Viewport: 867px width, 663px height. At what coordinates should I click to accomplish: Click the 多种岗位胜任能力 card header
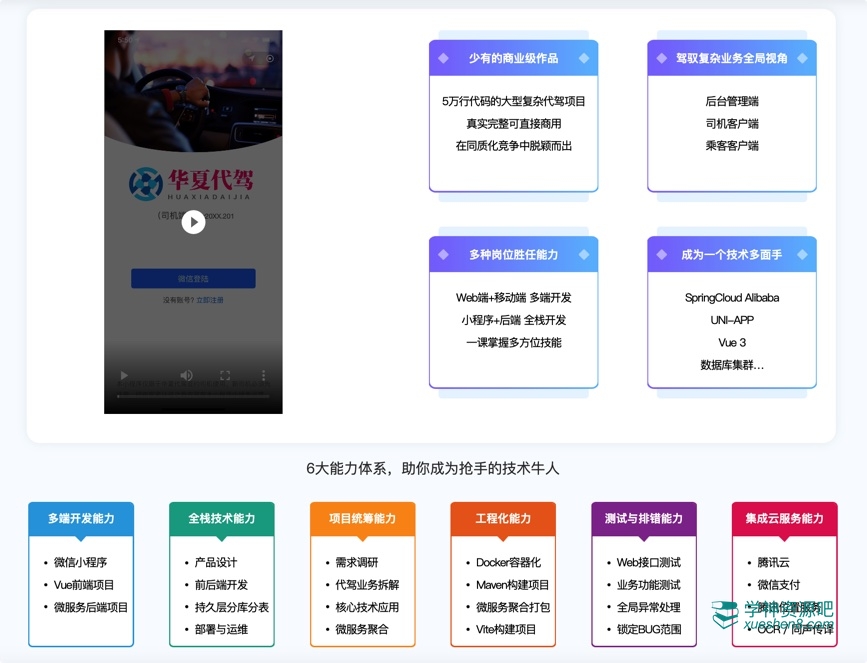513,255
